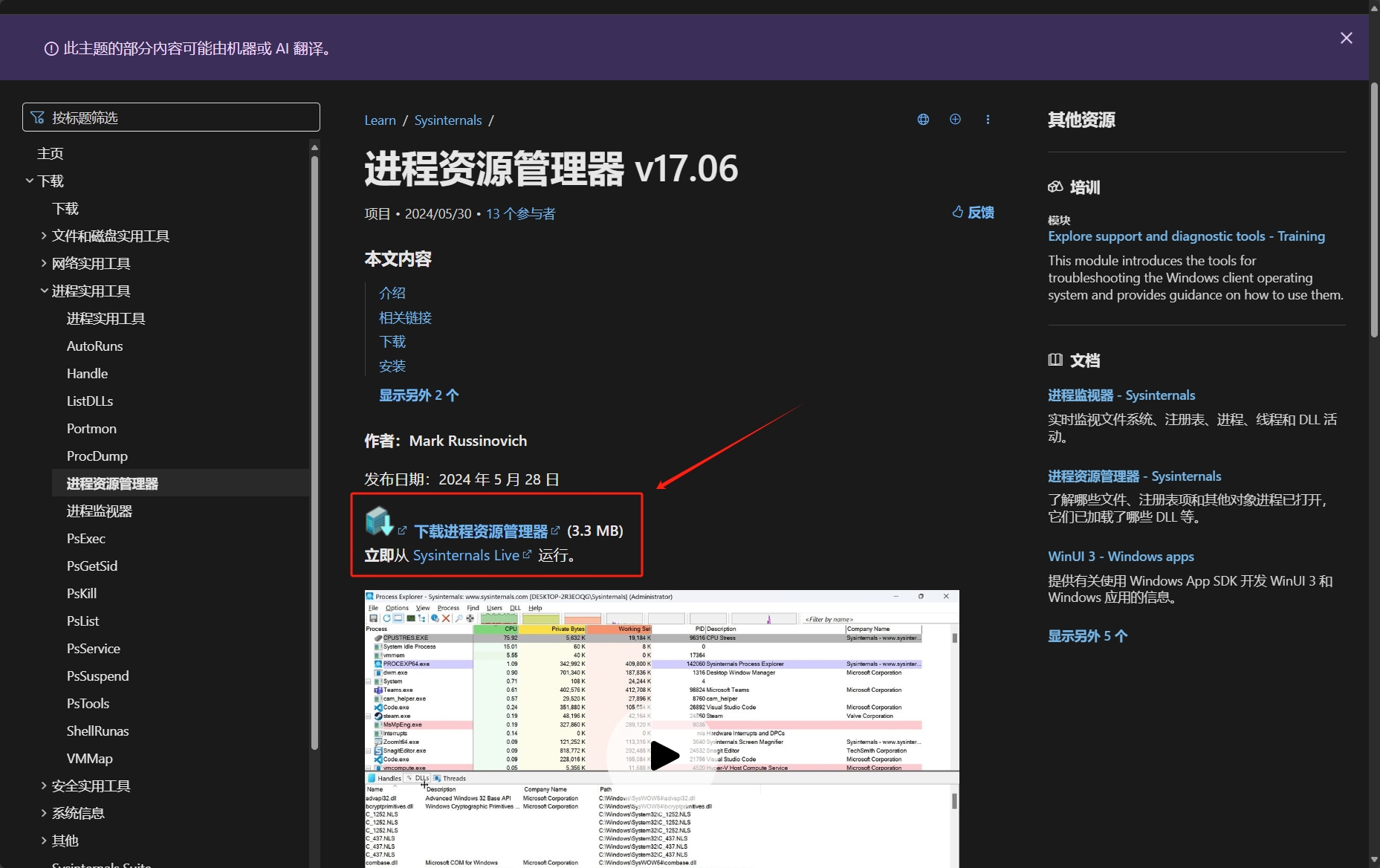Open the 进程监视器 sidebar entry
Image resolution: width=1380 pixels, height=868 pixels.
tap(99, 511)
